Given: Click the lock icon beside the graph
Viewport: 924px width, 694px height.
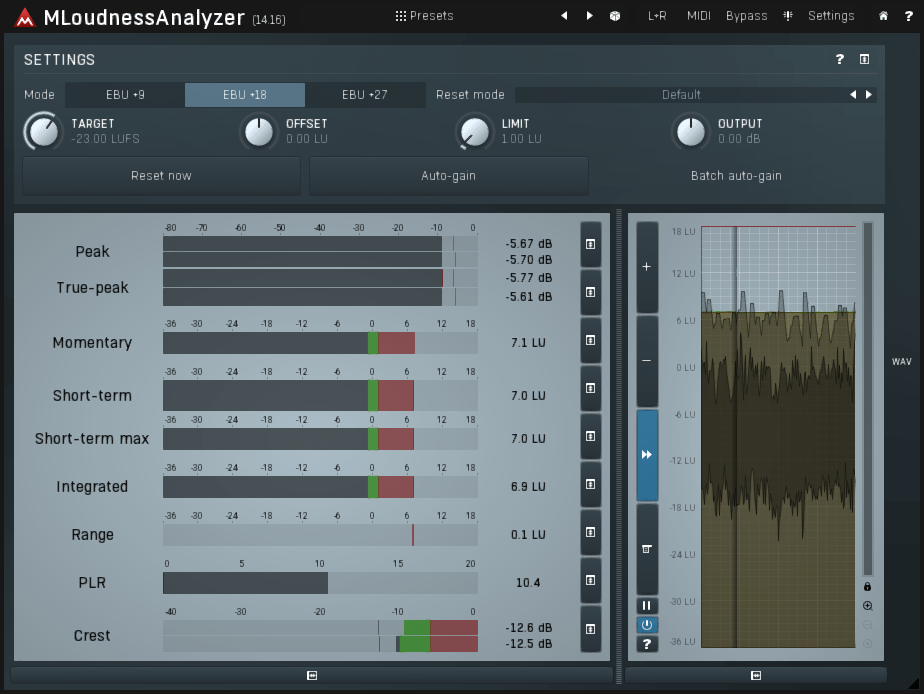Looking at the screenshot, I should [867, 587].
